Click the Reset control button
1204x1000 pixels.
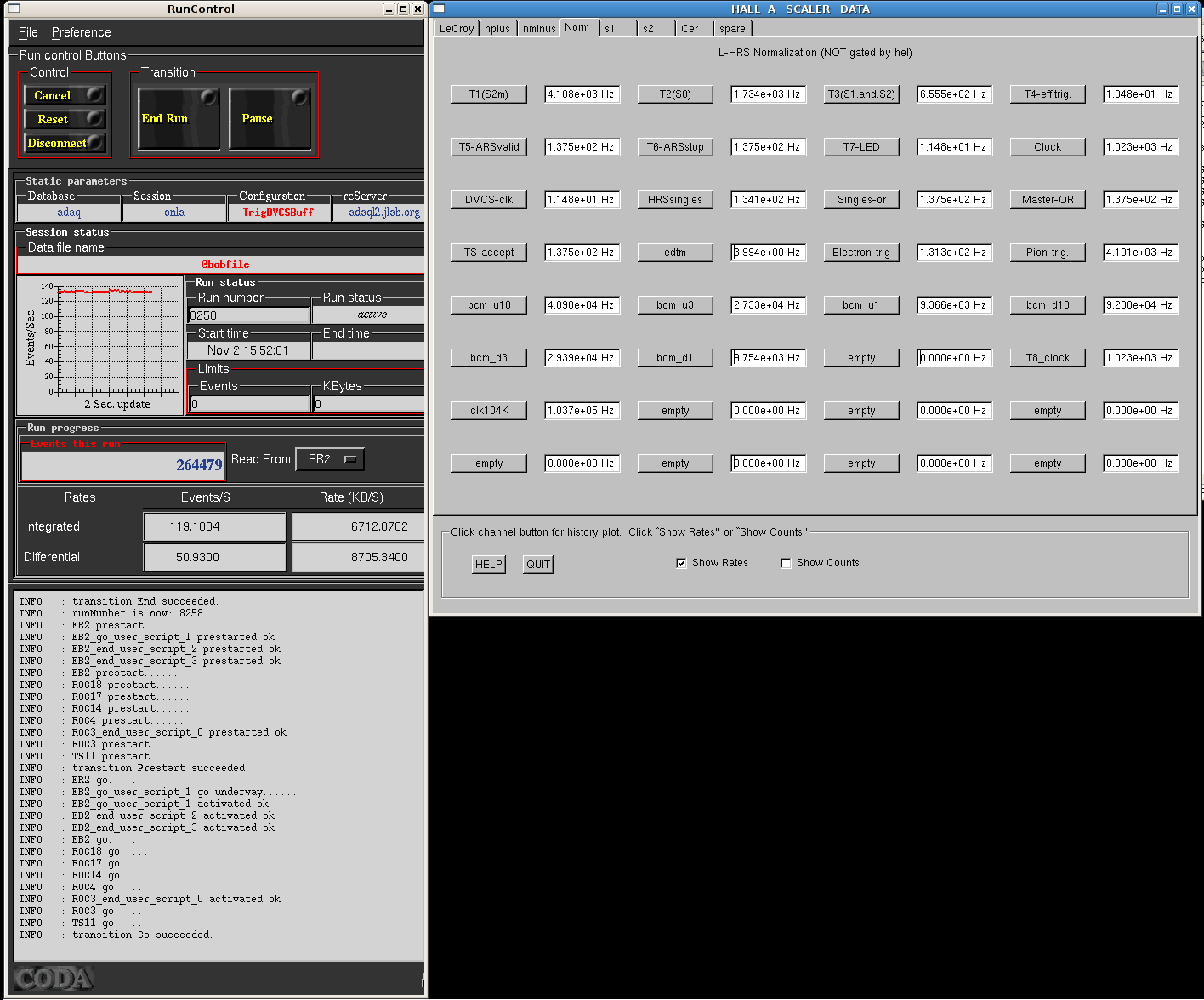click(65, 119)
